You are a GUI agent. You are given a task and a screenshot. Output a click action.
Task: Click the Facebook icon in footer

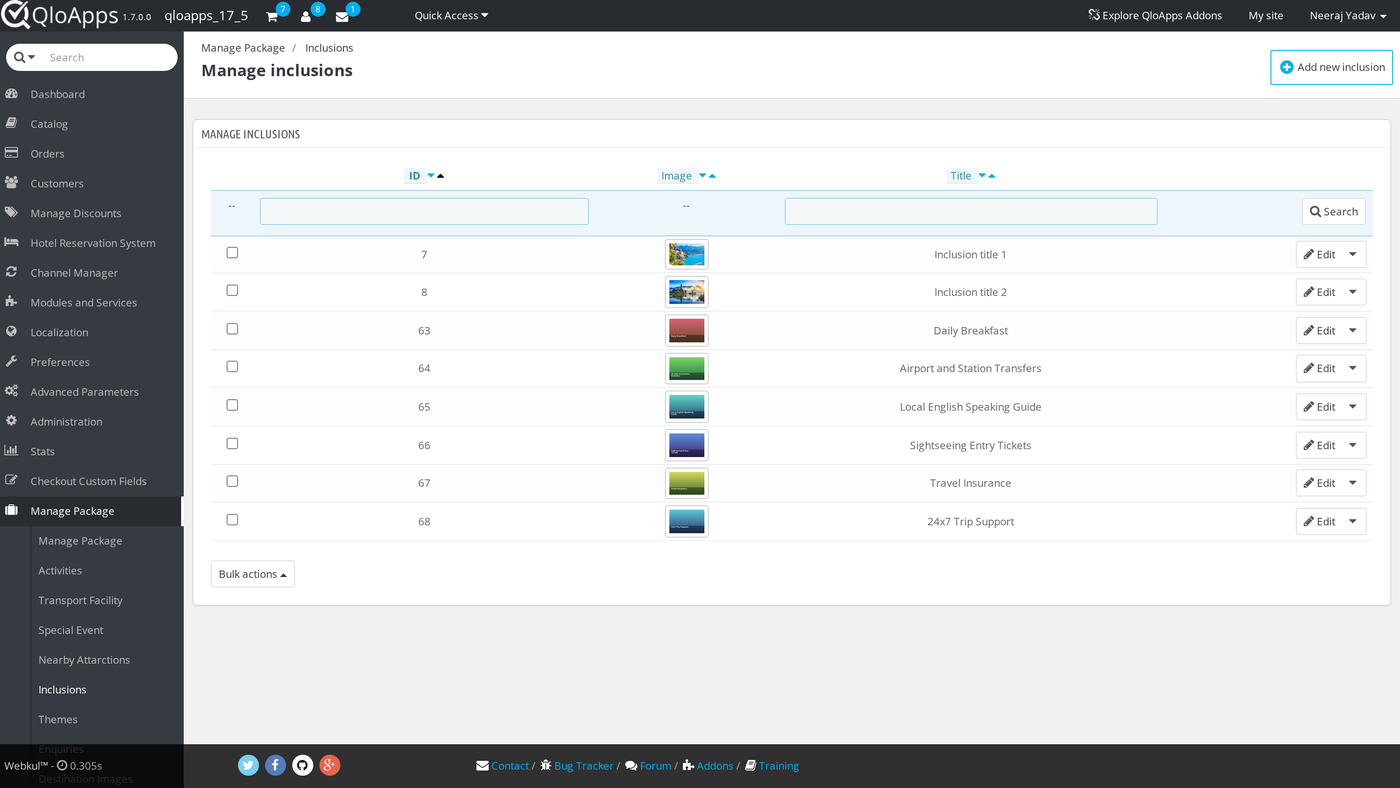[276, 765]
